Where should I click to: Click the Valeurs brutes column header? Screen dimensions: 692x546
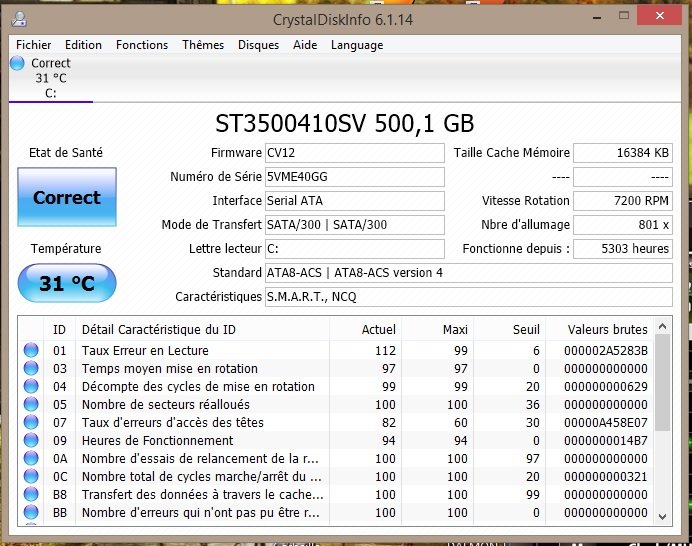pyautogui.click(x=600, y=330)
